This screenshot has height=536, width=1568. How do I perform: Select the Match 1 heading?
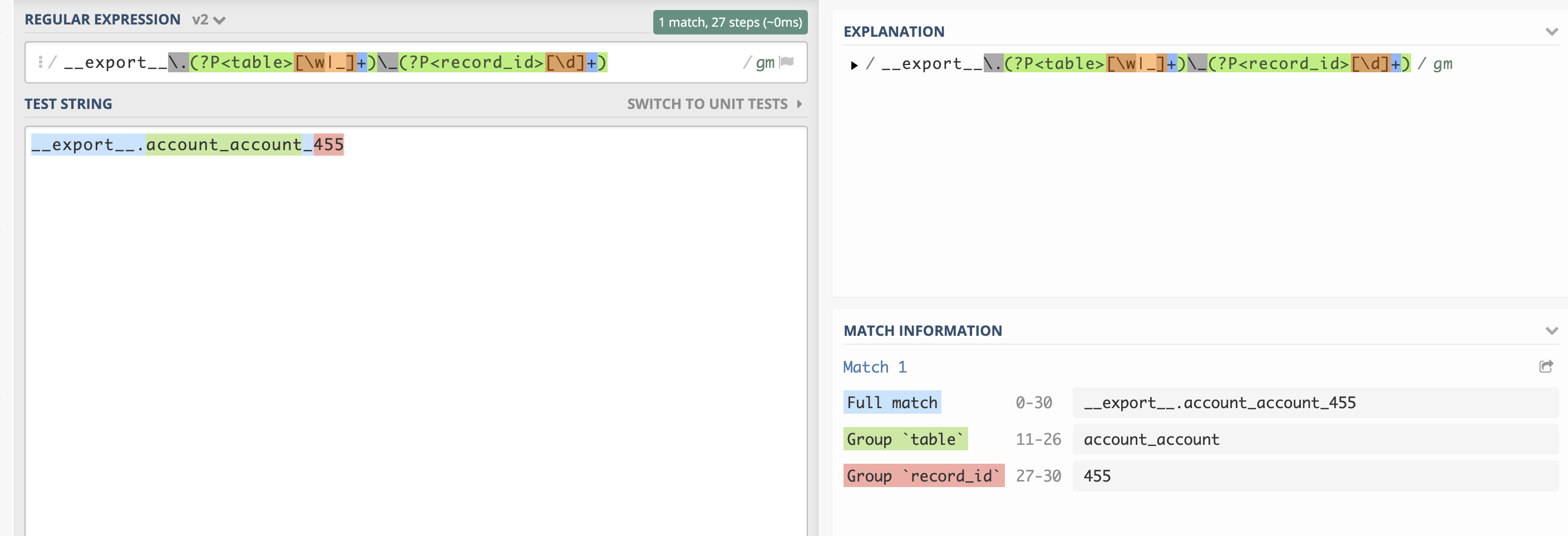click(874, 366)
